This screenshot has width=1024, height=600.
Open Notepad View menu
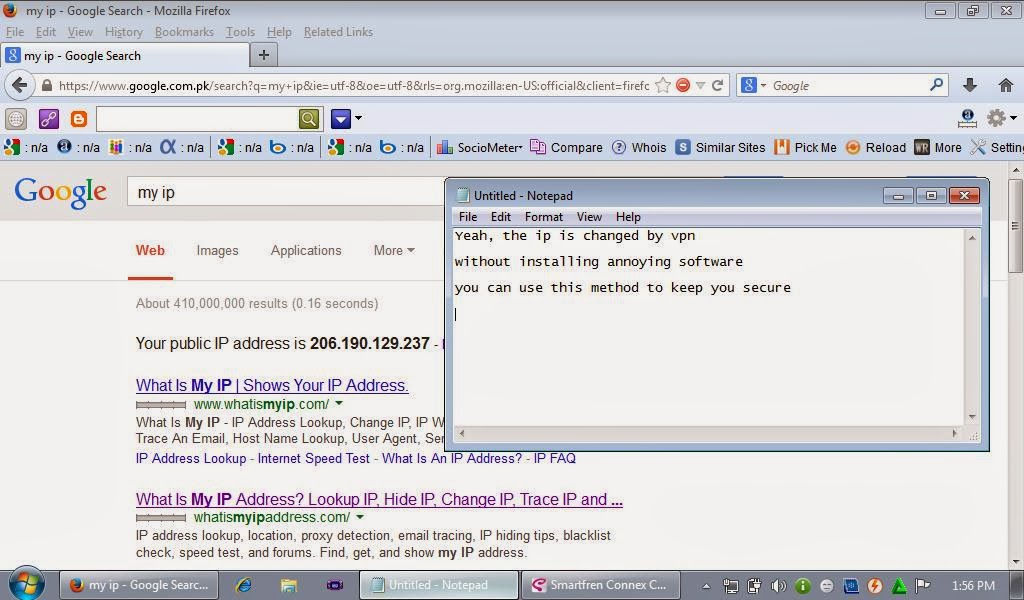coord(589,217)
